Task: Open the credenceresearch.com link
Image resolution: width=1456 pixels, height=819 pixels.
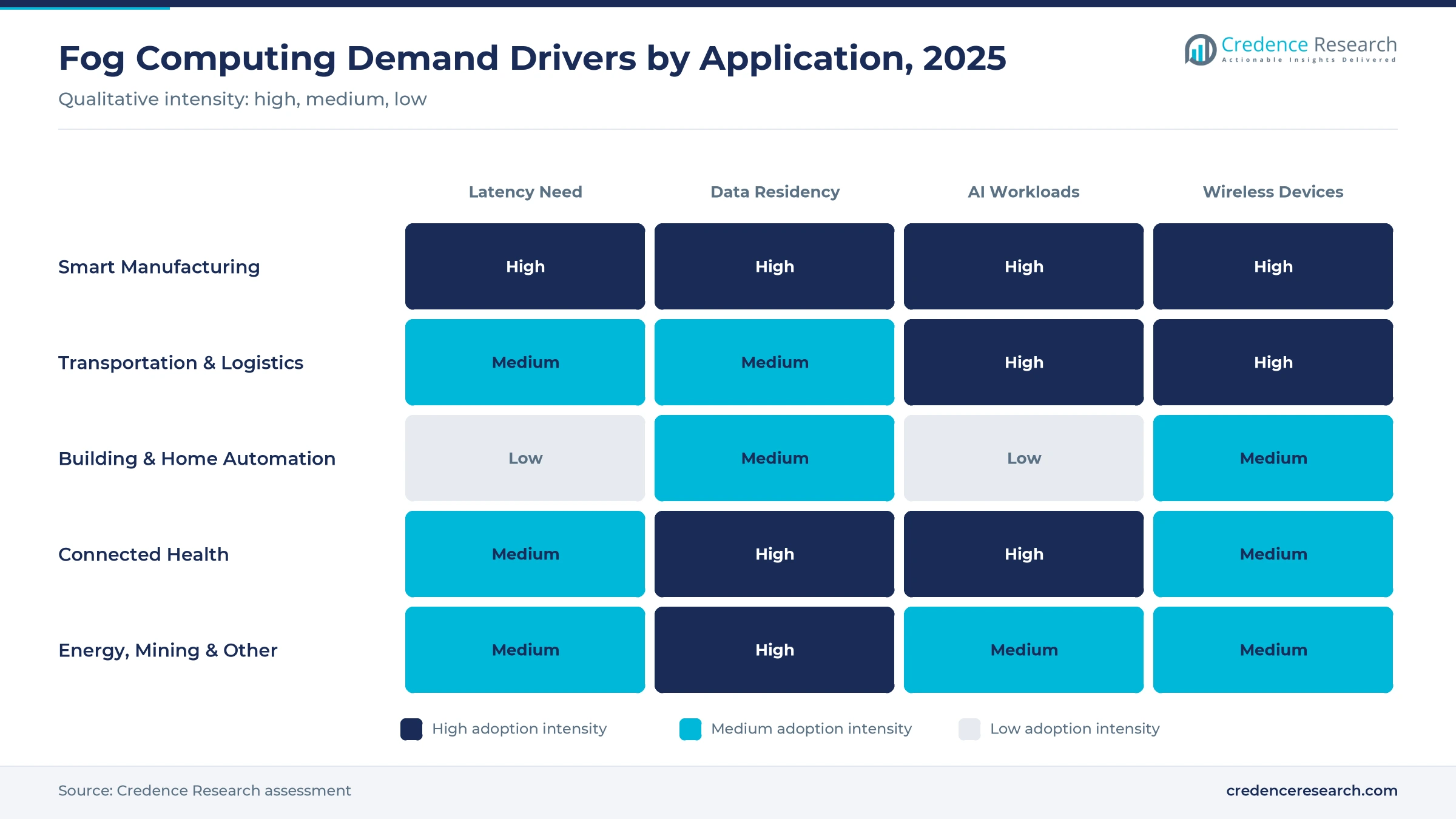Action: pyautogui.click(x=1312, y=790)
